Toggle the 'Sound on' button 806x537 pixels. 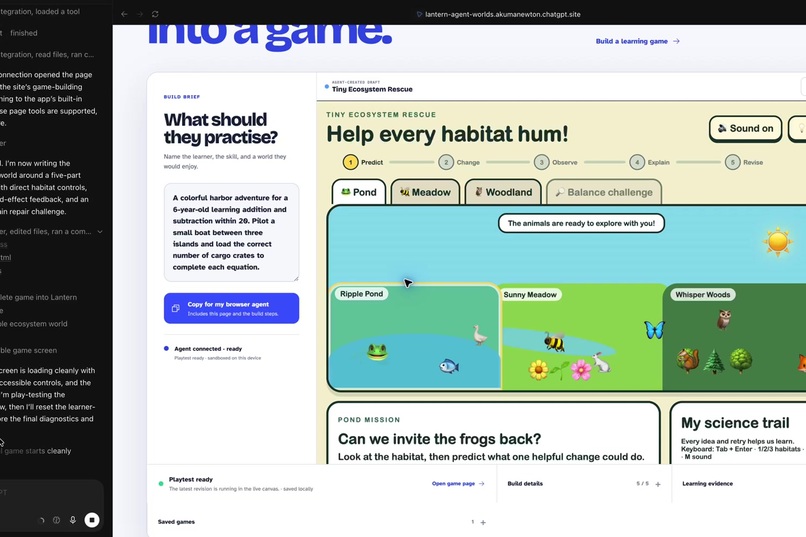[745, 128]
